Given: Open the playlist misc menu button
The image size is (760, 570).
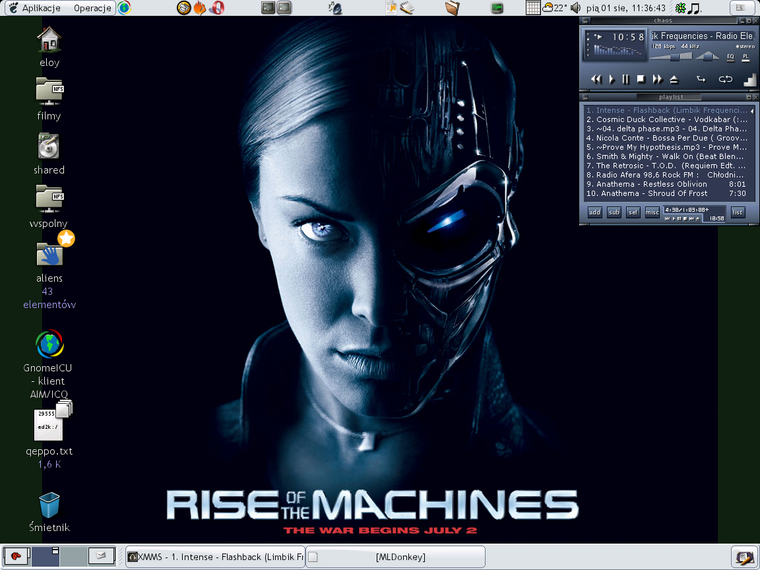Looking at the screenshot, I should pyautogui.click(x=652, y=212).
